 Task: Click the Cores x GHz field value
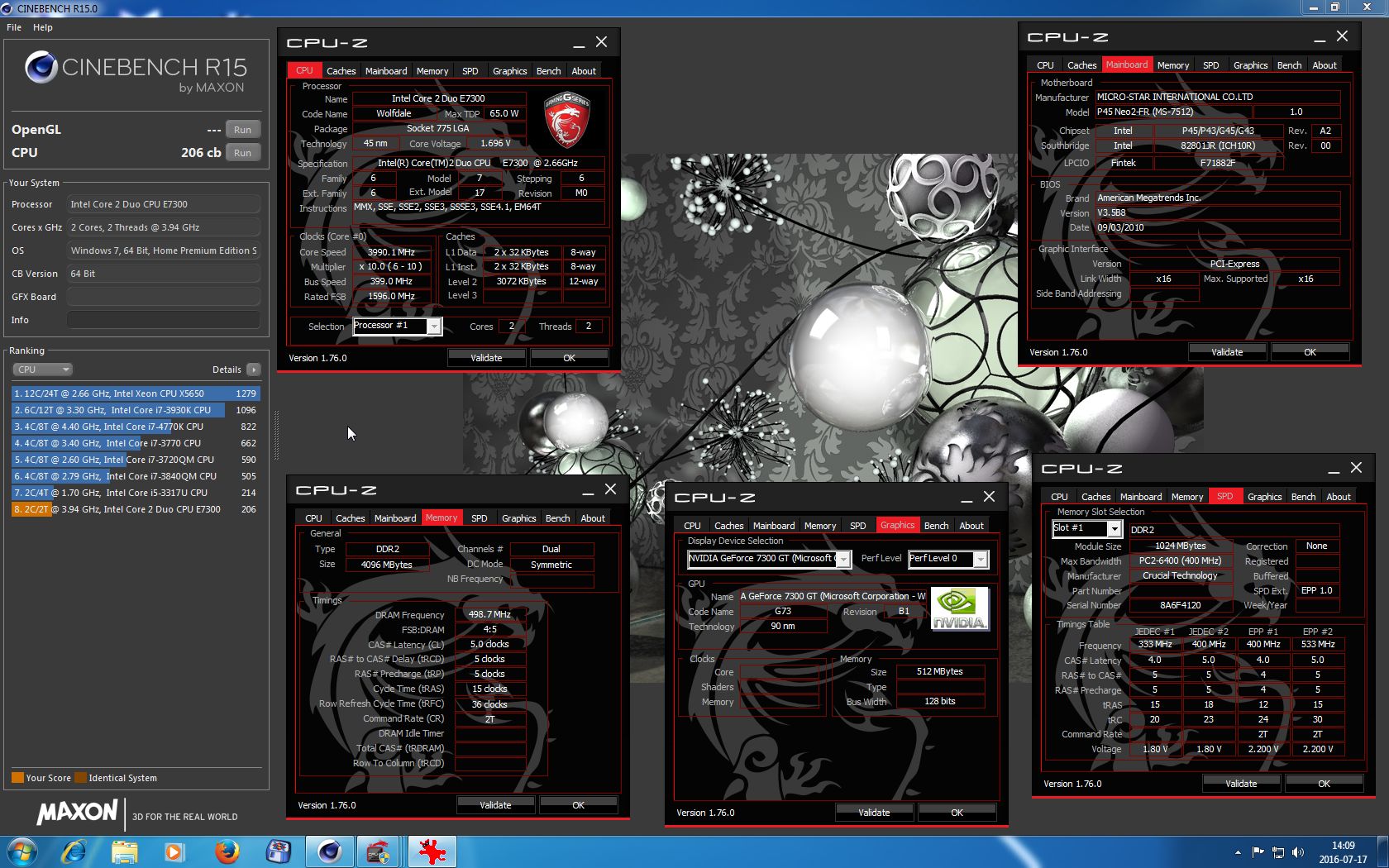click(164, 227)
